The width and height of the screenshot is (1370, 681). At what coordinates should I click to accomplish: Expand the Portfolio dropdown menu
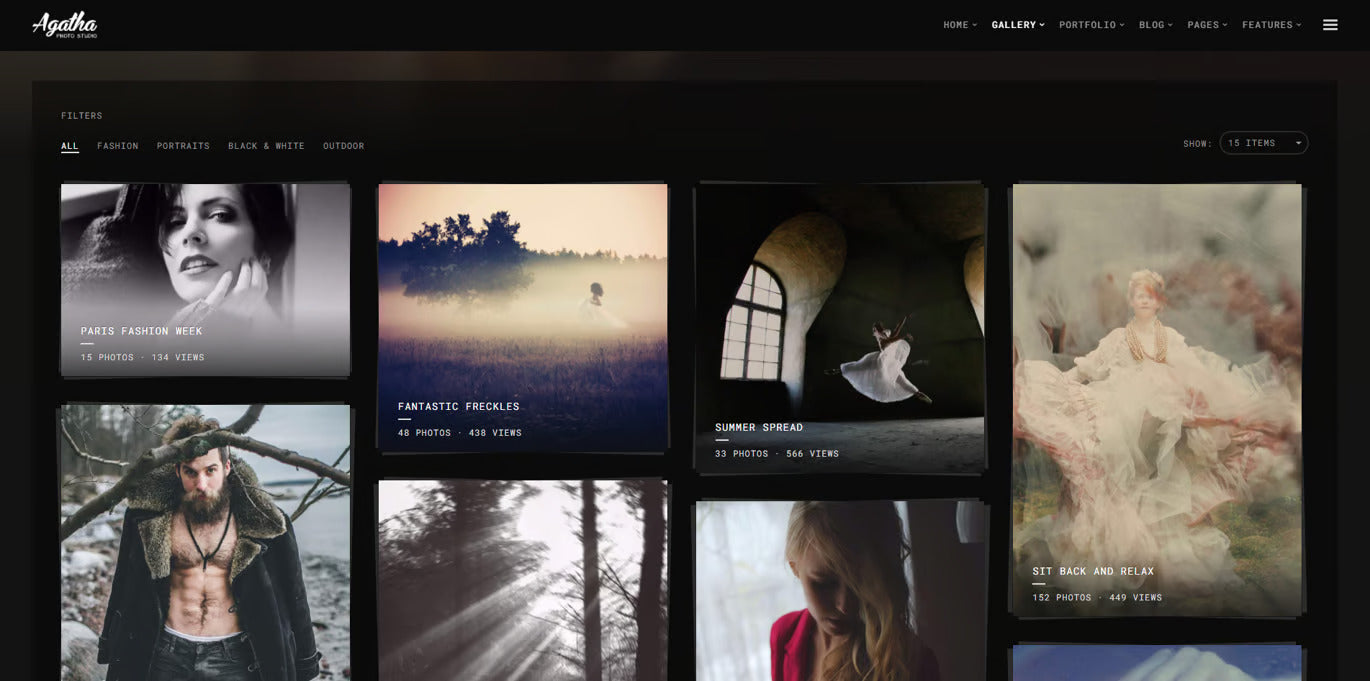[x=1091, y=25]
